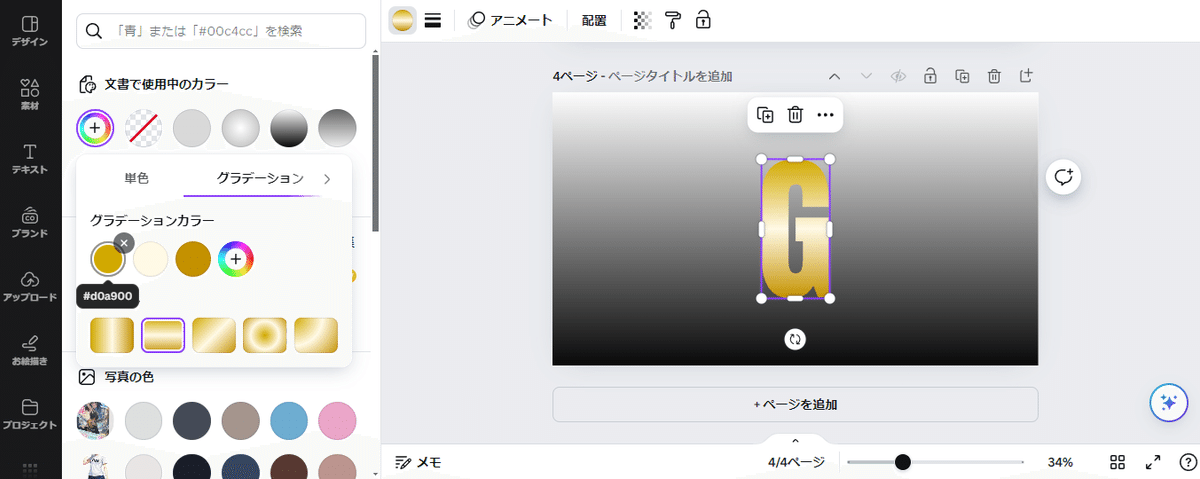This screenshot has height=479, width=1200.
Task: Add a new gradient color stop
Action: pos(236,260)
